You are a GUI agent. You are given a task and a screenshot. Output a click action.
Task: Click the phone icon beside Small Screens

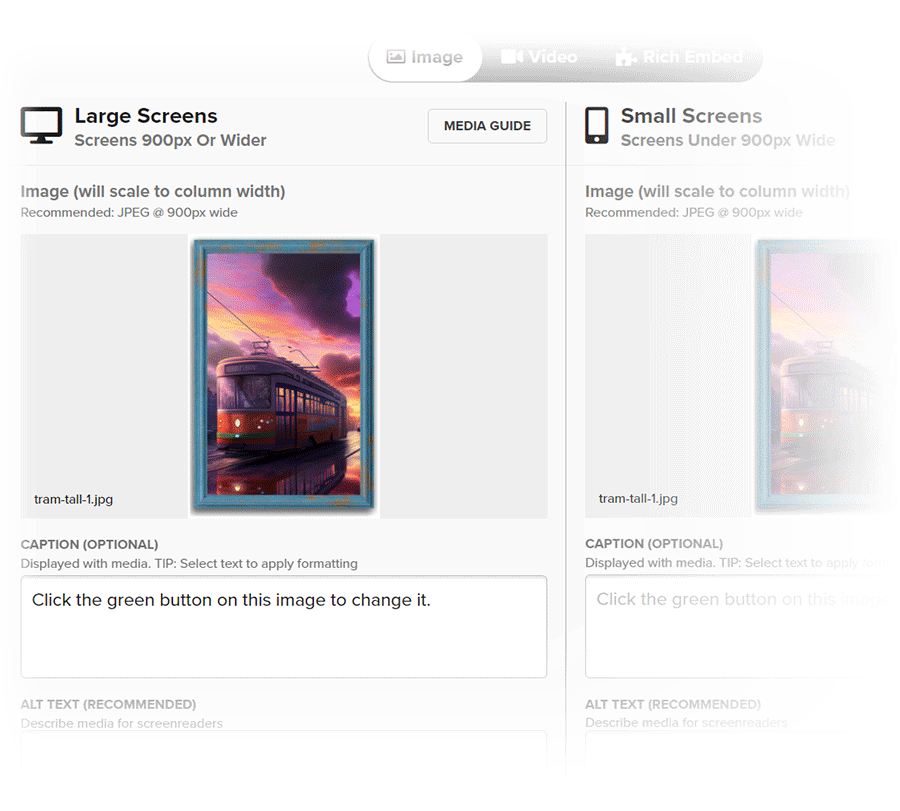pos(597,126)
